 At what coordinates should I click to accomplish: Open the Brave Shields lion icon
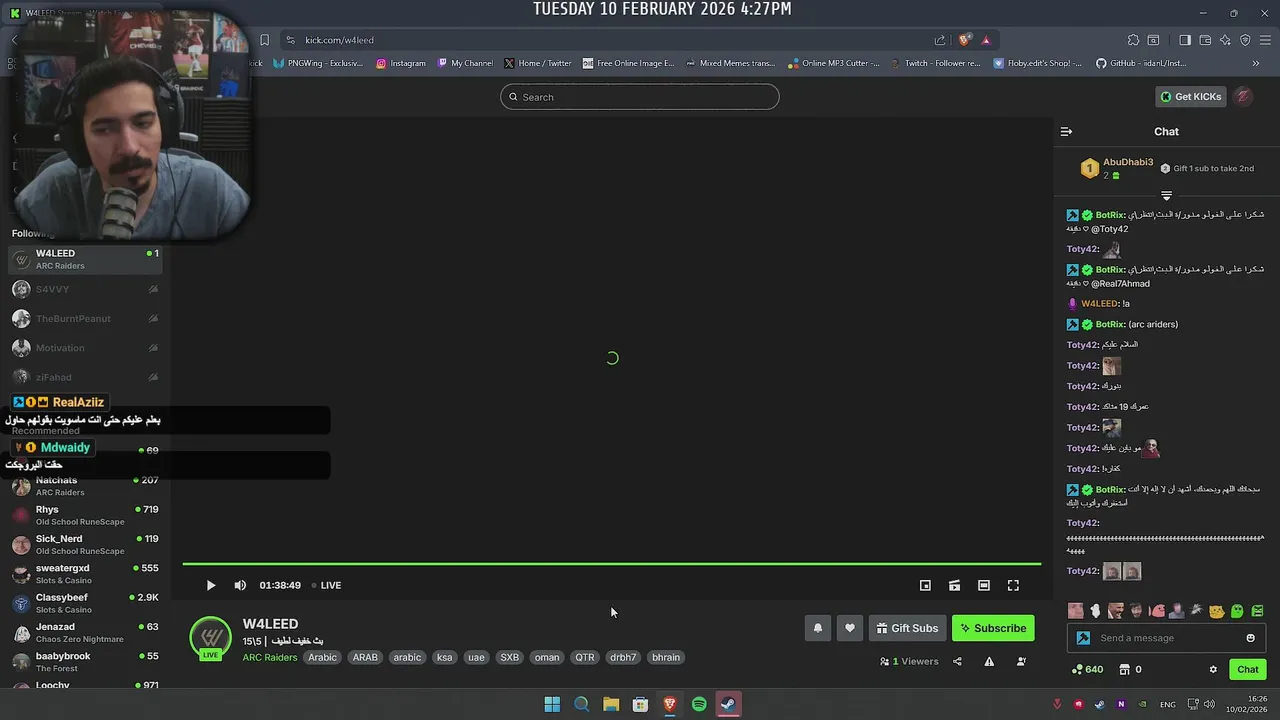tap(964, 40)
